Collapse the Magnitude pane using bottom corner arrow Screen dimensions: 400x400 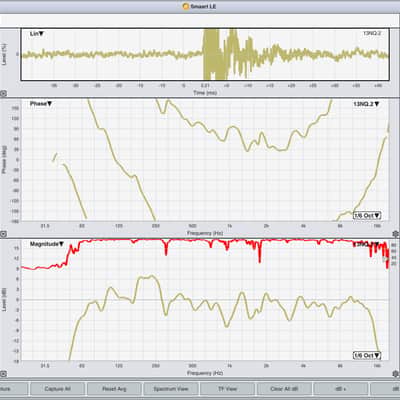[x=3, y=374]
